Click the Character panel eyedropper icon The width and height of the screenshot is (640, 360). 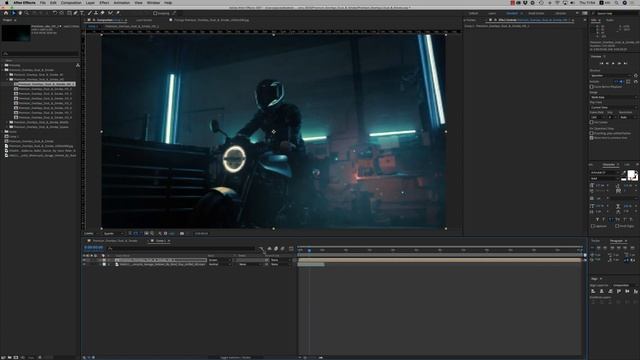tap(624, 172)
